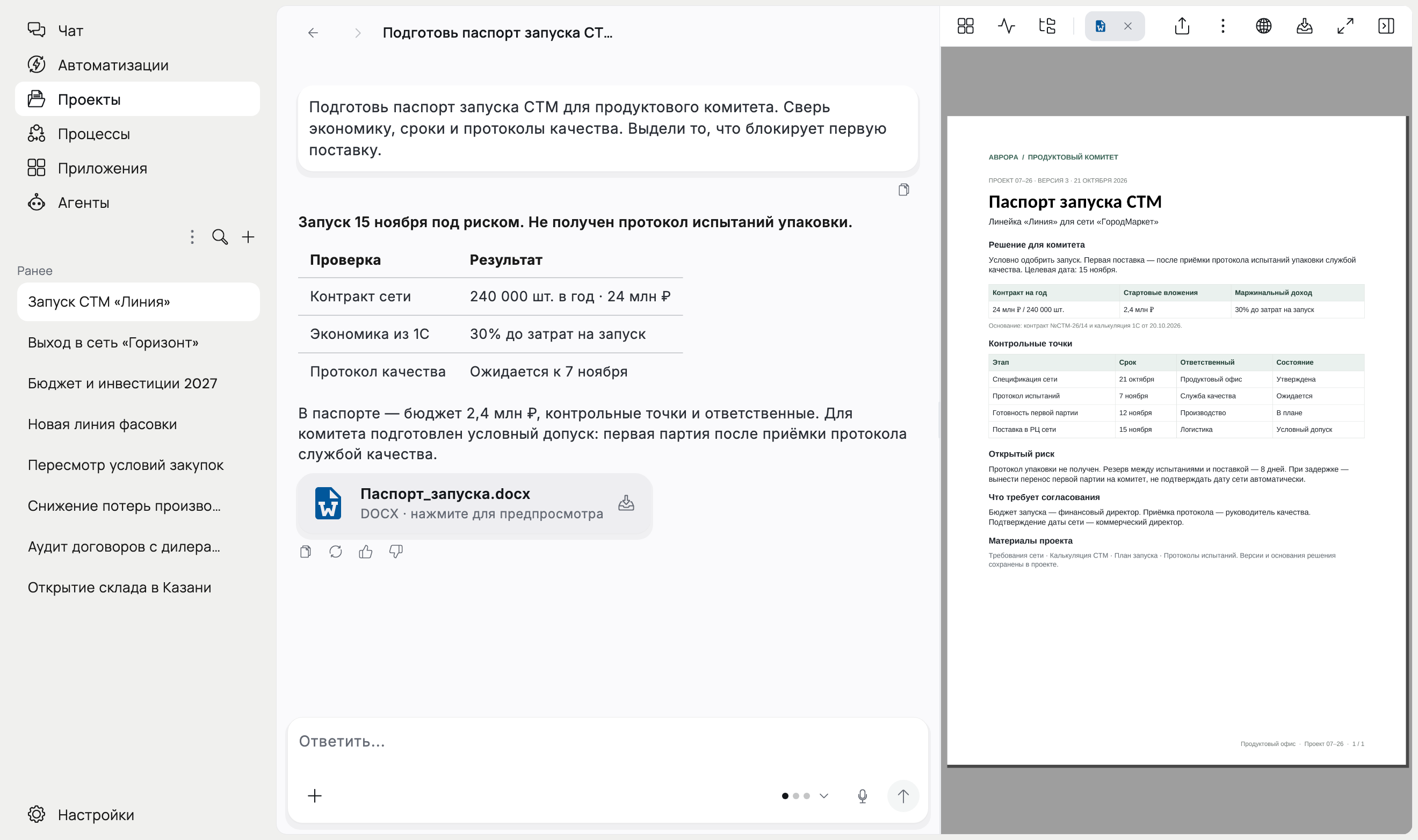Open Агенты section
Viewport: 1418px width, 840px height.
(137, 202)
